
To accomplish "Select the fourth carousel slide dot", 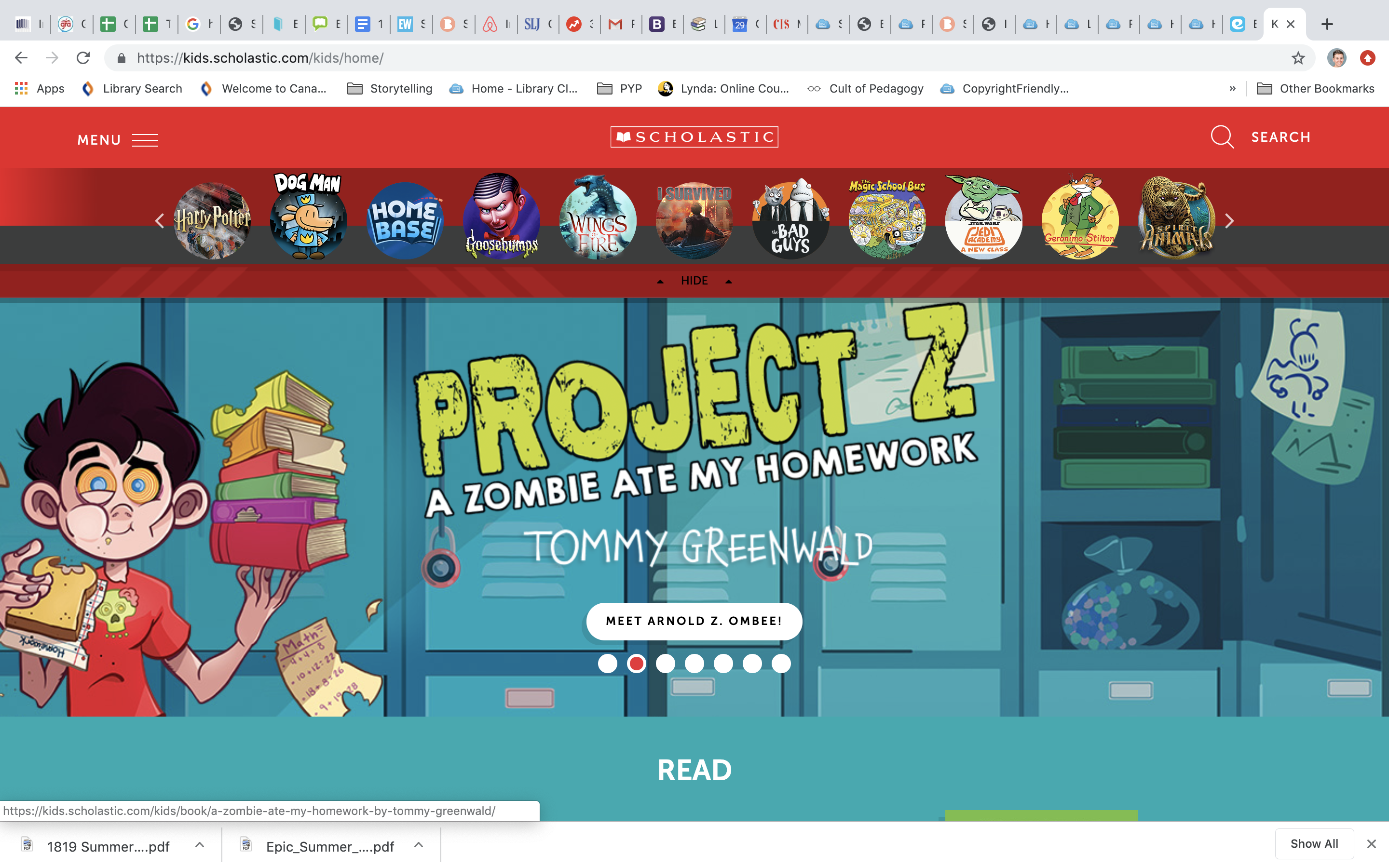I will 694,664.
